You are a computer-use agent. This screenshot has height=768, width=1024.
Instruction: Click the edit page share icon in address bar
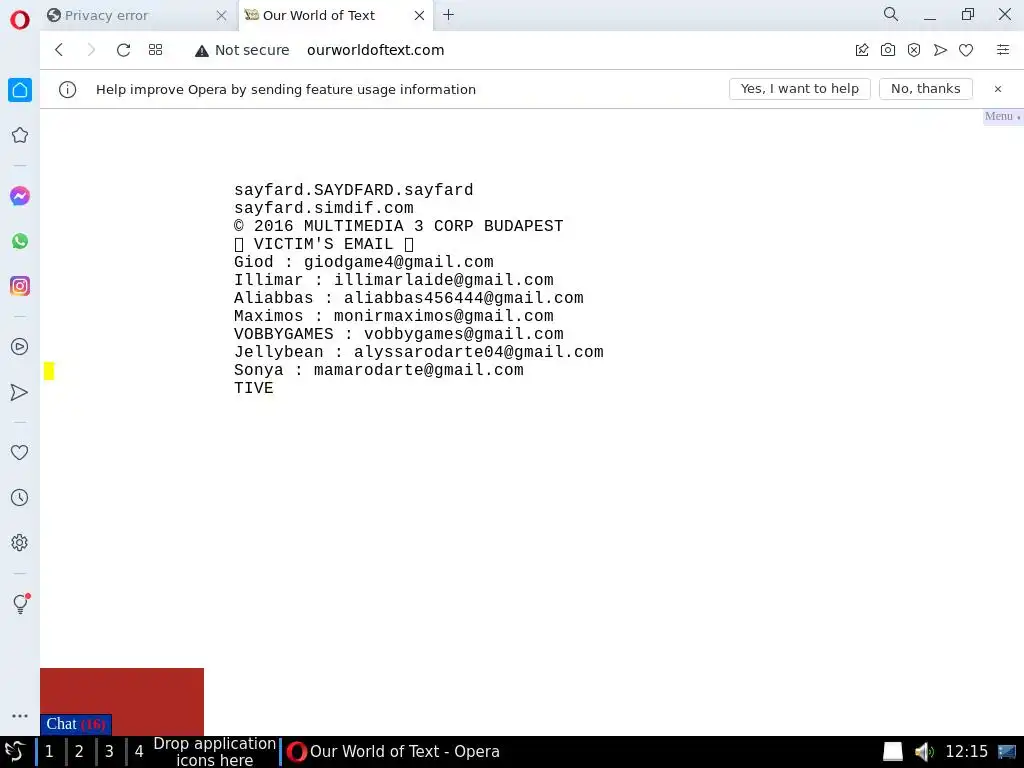point(862,50)
